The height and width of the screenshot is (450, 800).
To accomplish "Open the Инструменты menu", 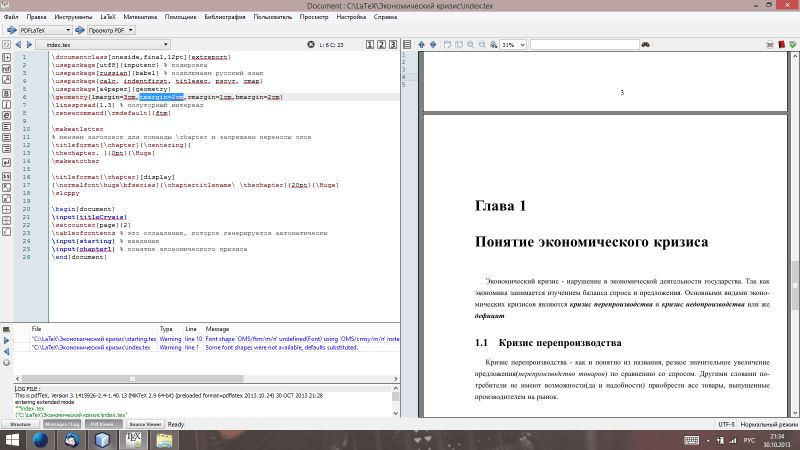I will 73,17.
